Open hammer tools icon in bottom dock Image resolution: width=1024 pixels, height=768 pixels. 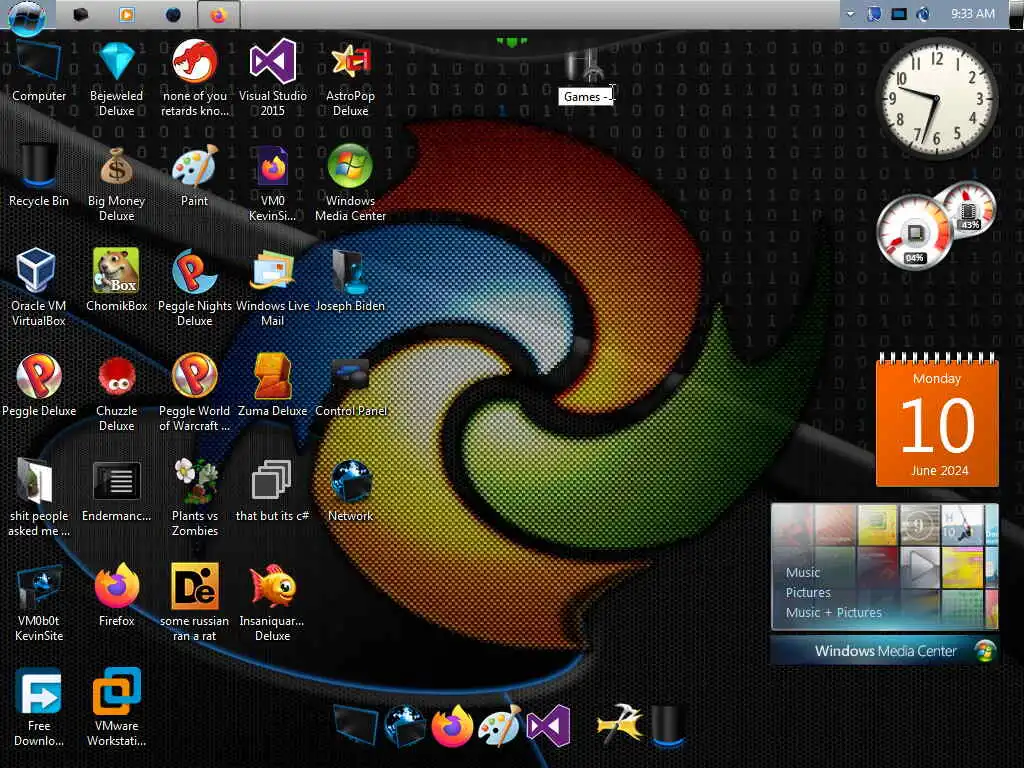click(x=619, y=724)
